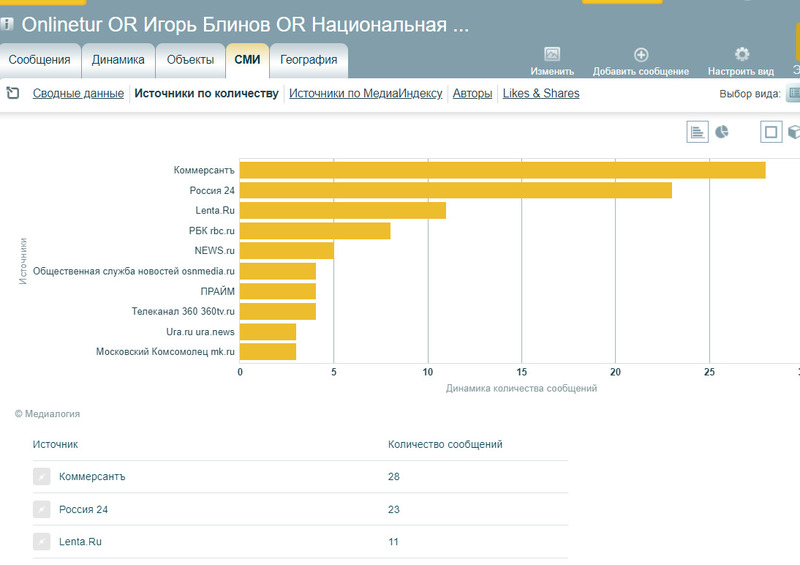The height and width of the screenshot is (565, 800).
Task: Click the Ura.ru ura.news bar
Action: tap(268, 332)
